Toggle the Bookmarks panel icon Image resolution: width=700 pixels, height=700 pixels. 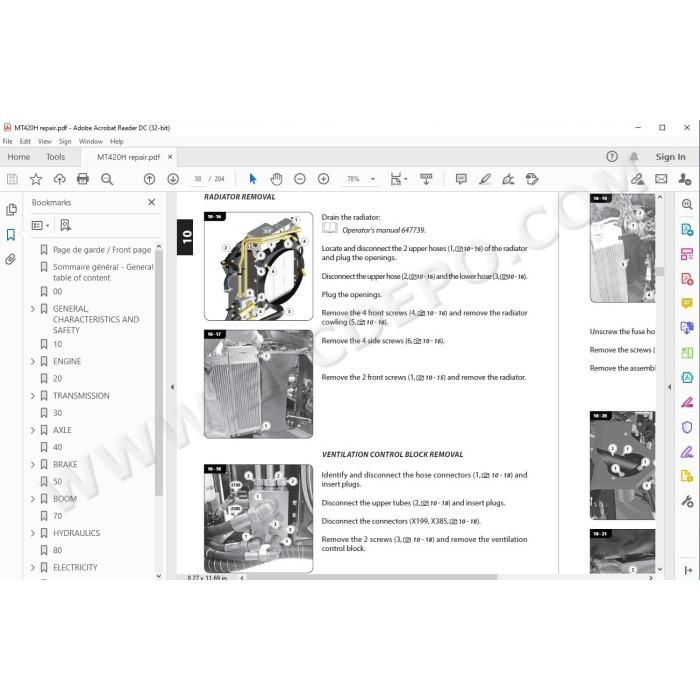tap(11, 235)
